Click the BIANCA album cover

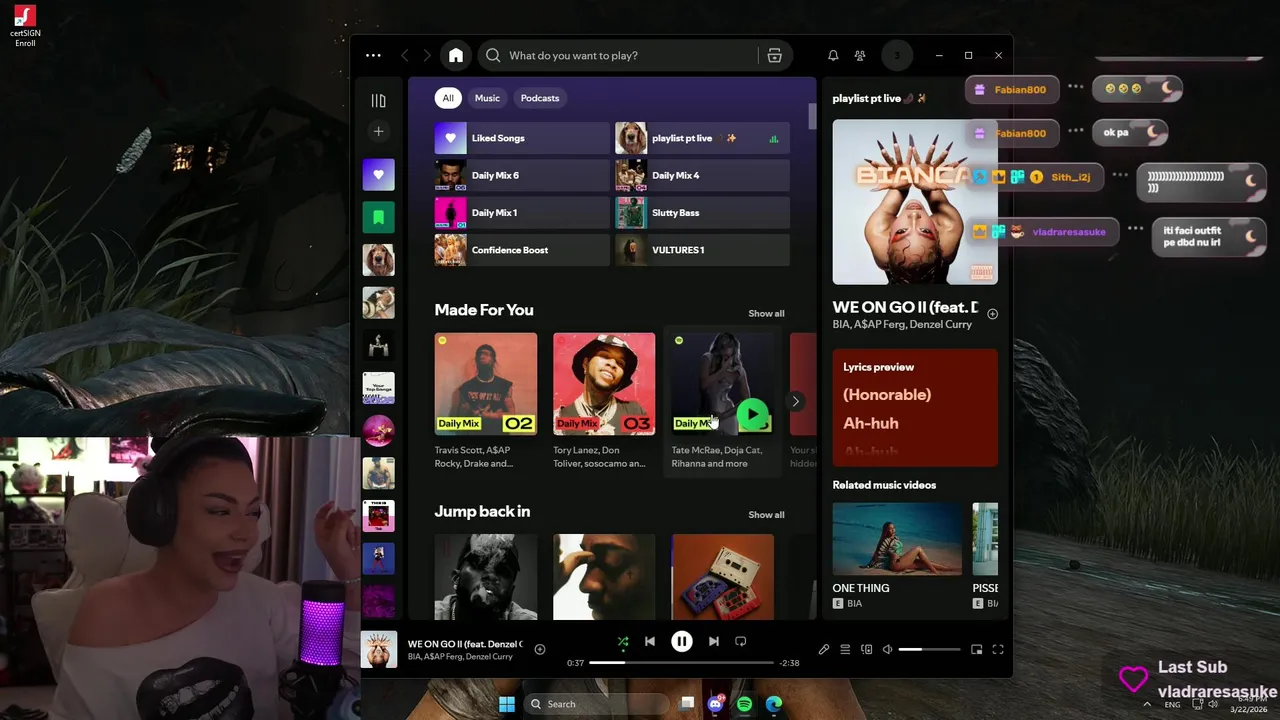coord(915,202)
